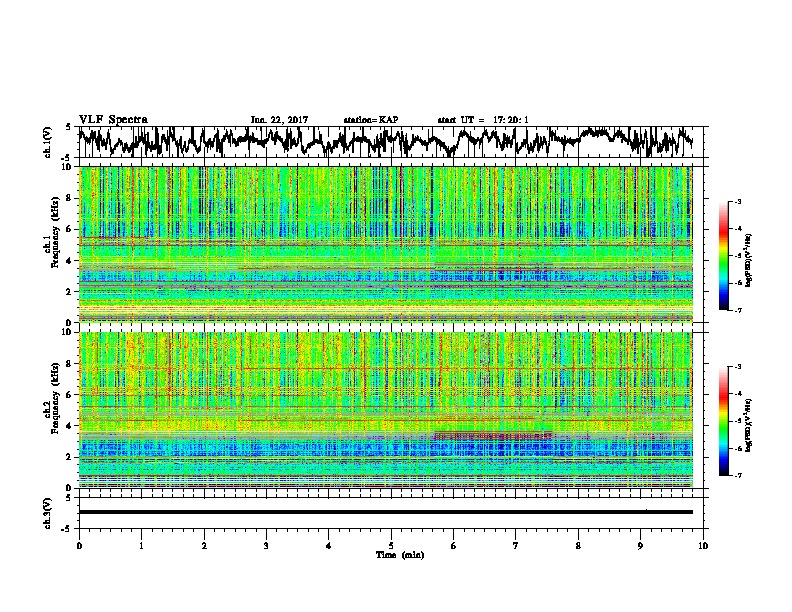Image resolution: width=792 pixels, height=612 pixels.
Task: Click the upper color scale bar beside ch.1
Action: 723,256
